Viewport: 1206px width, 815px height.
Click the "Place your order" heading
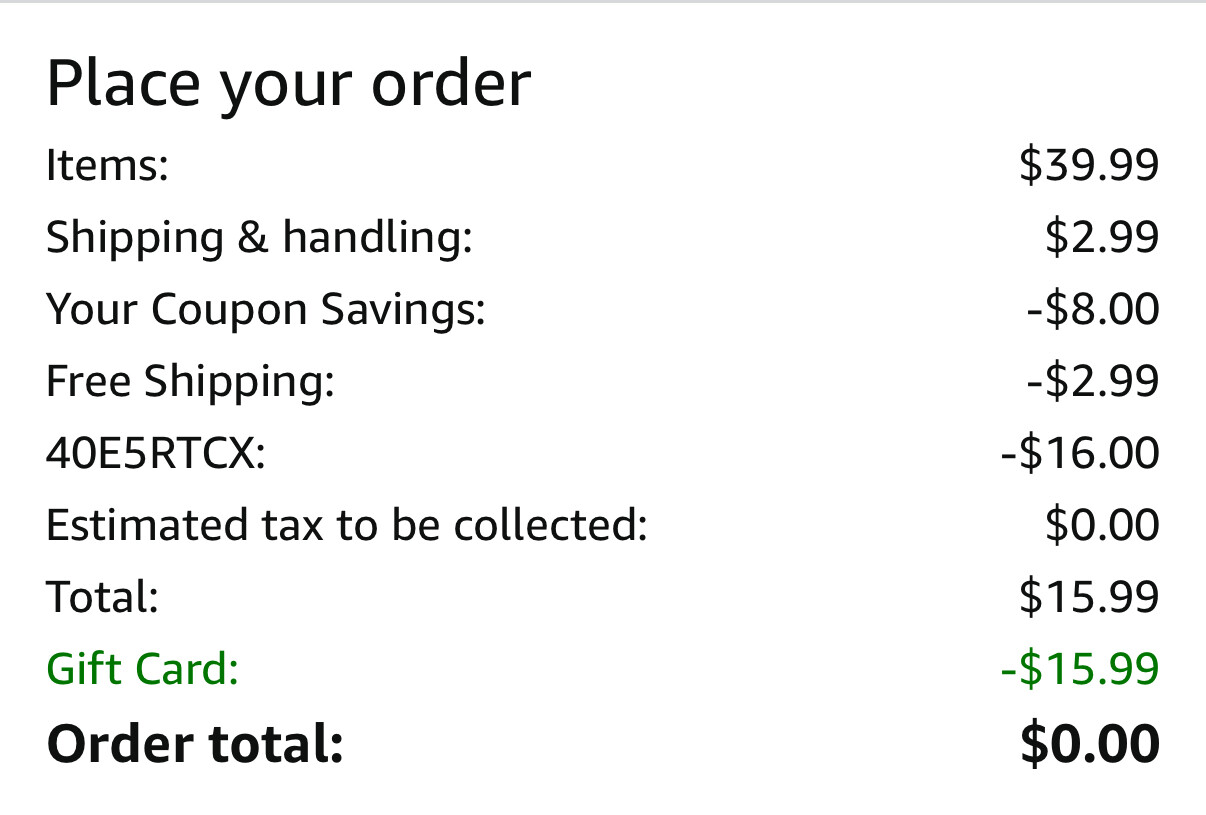[x=288, y=84]
